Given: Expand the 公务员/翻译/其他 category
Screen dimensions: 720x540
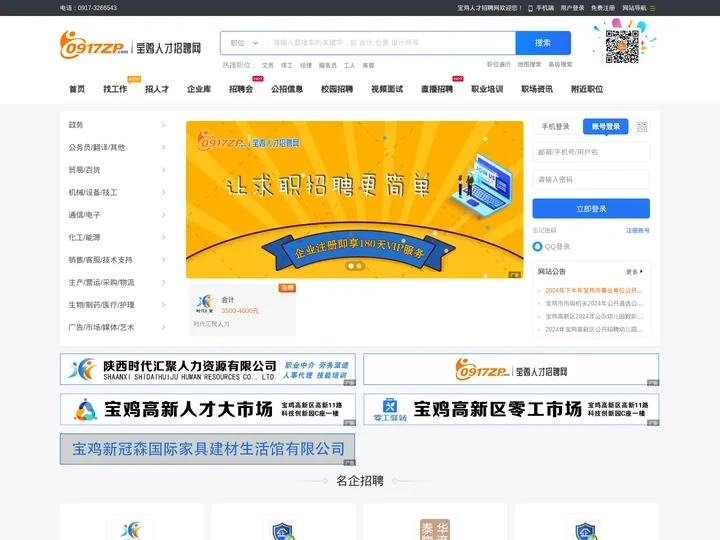Looking at the screenshot, I should tap(117, 147).
